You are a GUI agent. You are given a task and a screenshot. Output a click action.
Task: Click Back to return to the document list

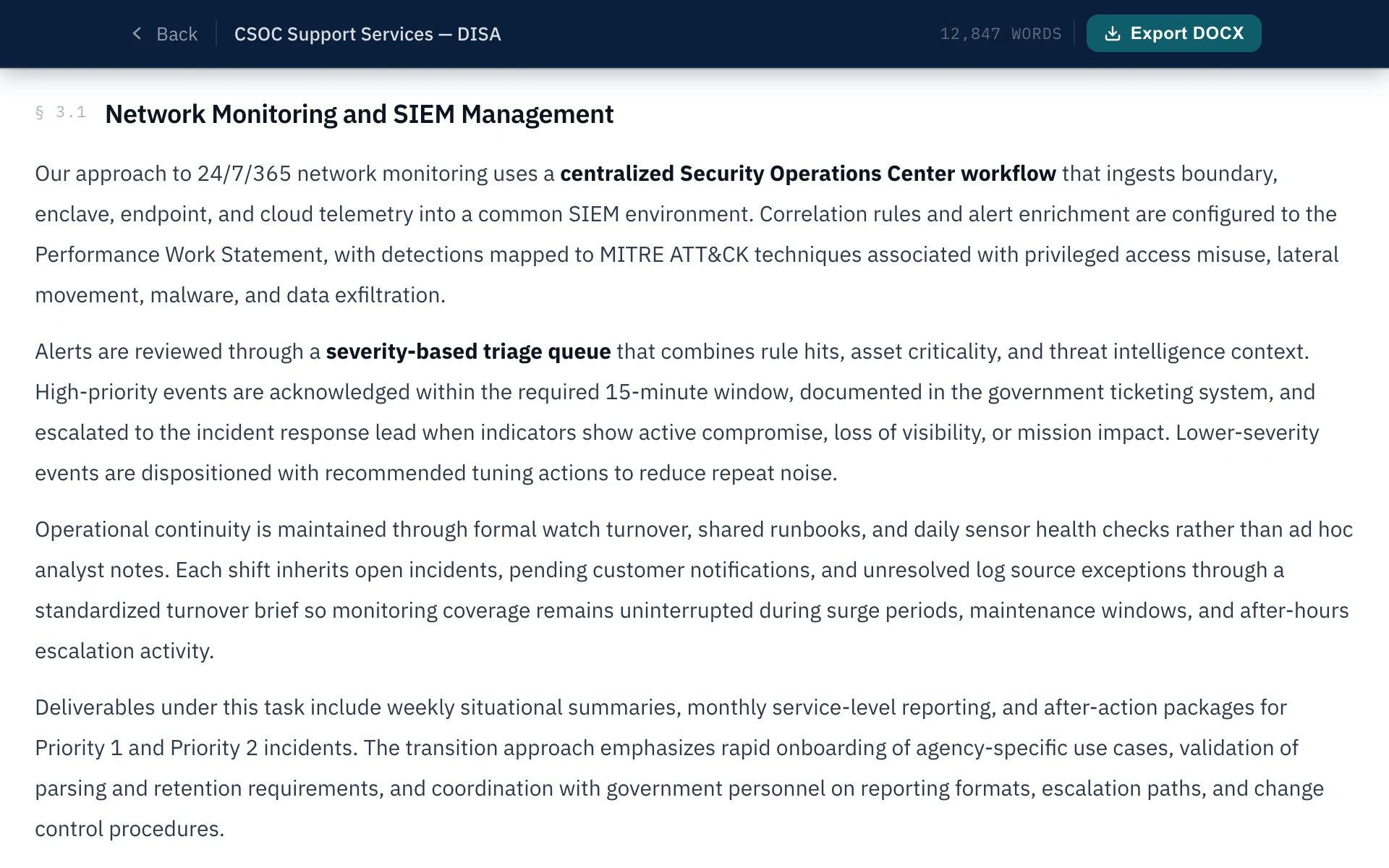point(176,33)
